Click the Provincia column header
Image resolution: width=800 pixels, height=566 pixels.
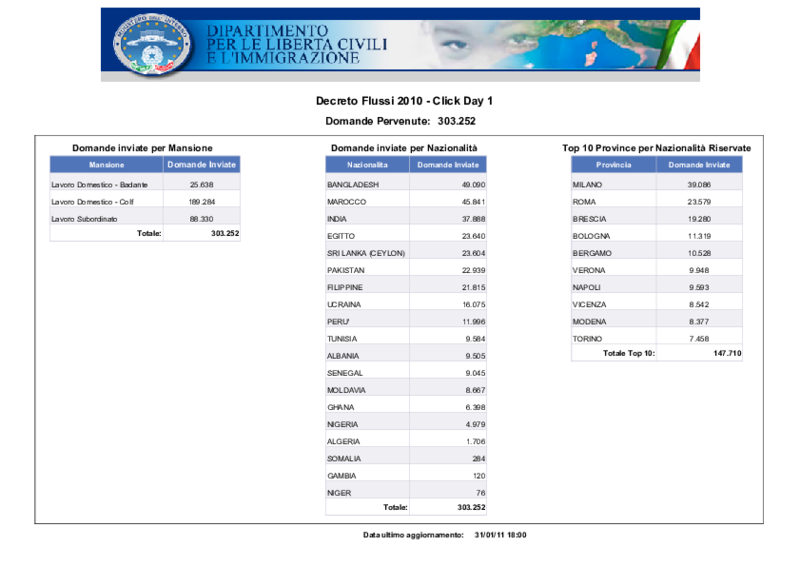point(613,165)
